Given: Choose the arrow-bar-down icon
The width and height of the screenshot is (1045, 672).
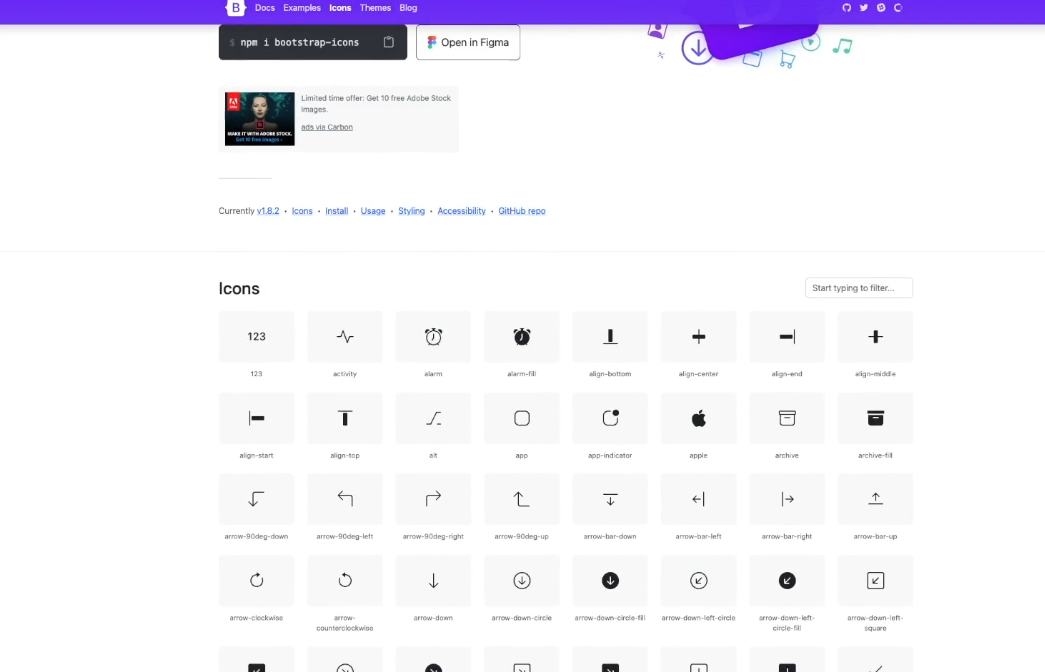Looking at the screenshot, I should coord(610,499).
